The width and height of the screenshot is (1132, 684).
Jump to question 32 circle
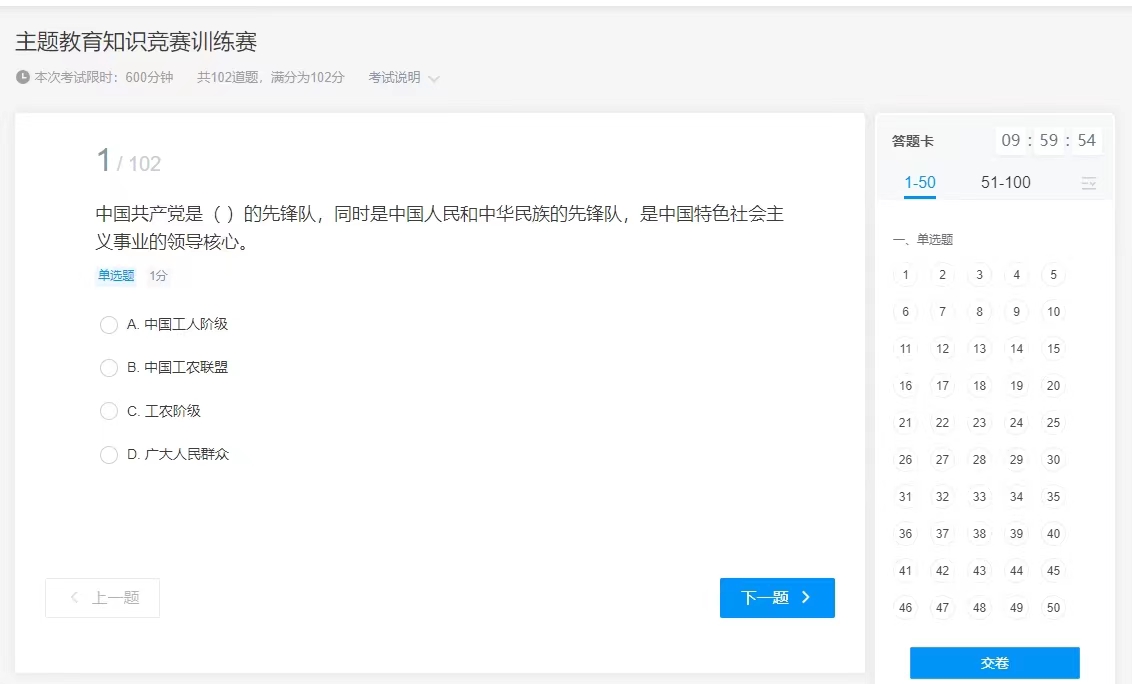pyautogui.click(x=942, y=497)
